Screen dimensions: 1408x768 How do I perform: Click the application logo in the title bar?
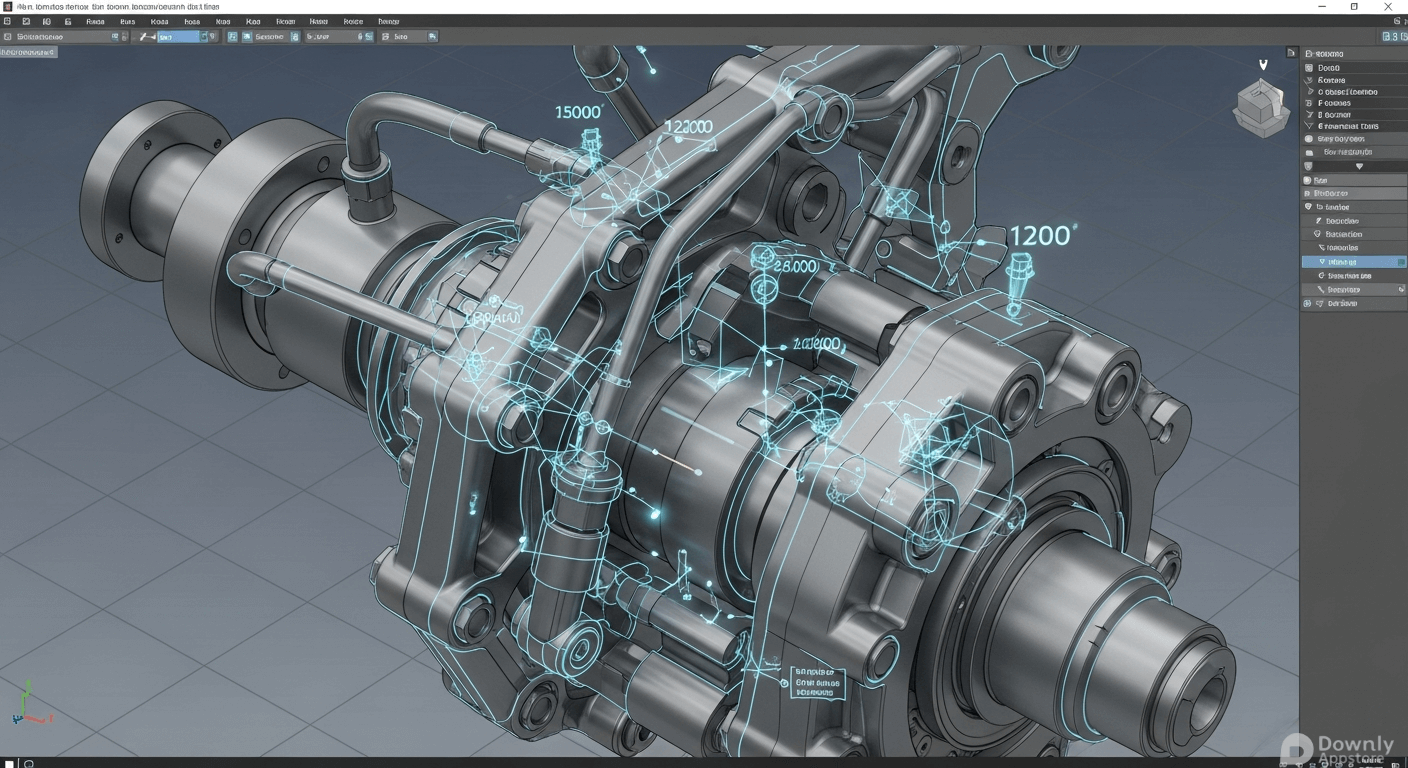point(8,6)
